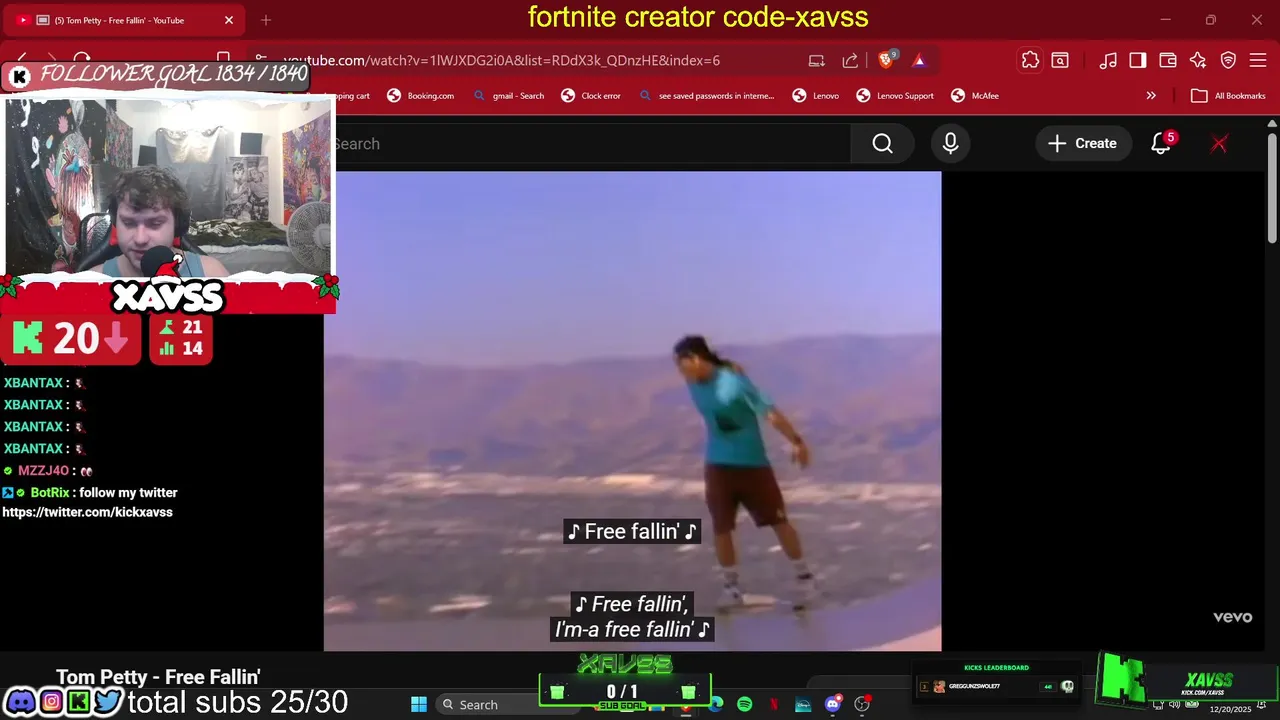Install page as app icon in the address bar
The width and height of the screenshot is (1280, 720).
[817, 60]
